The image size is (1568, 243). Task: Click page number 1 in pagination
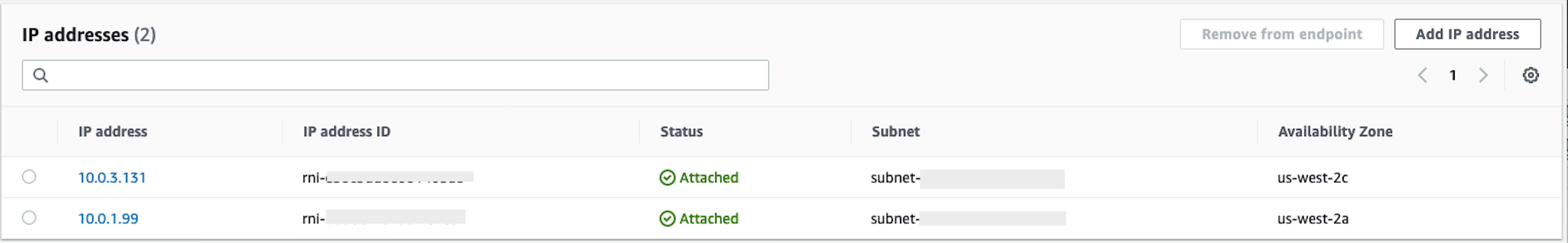coord(1453,76)
